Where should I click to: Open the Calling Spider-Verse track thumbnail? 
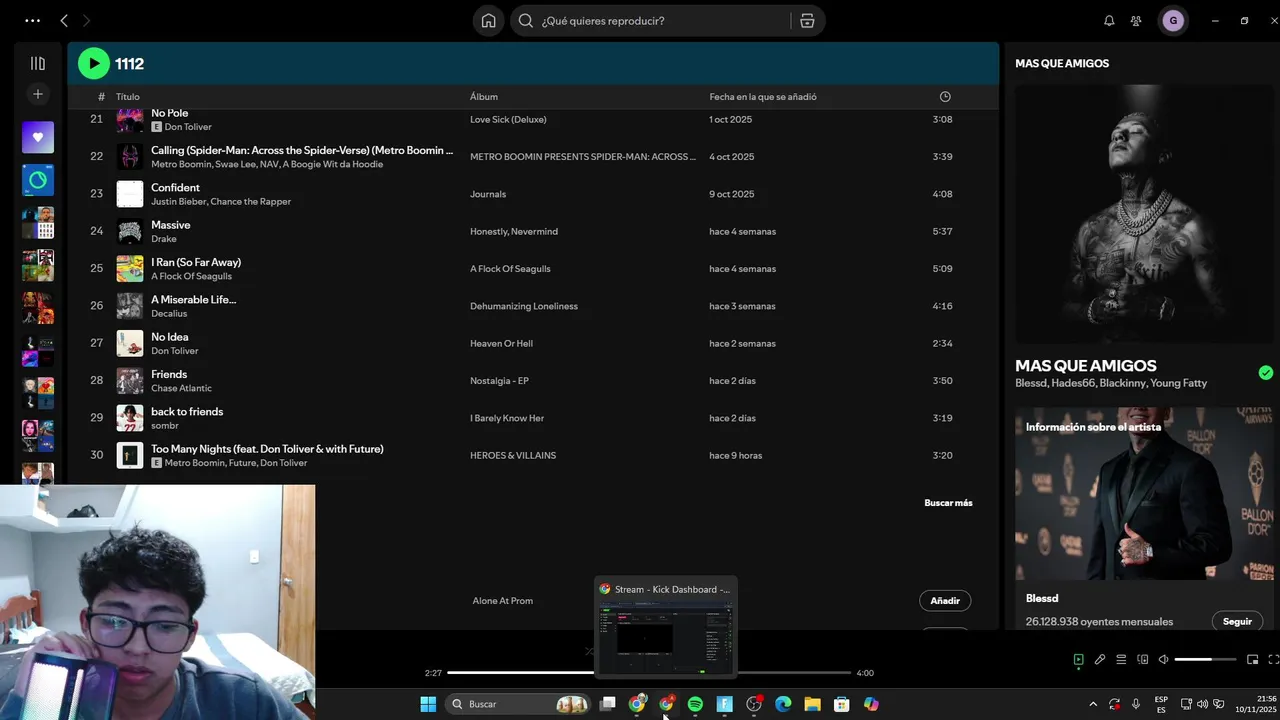tap(130, 156)
